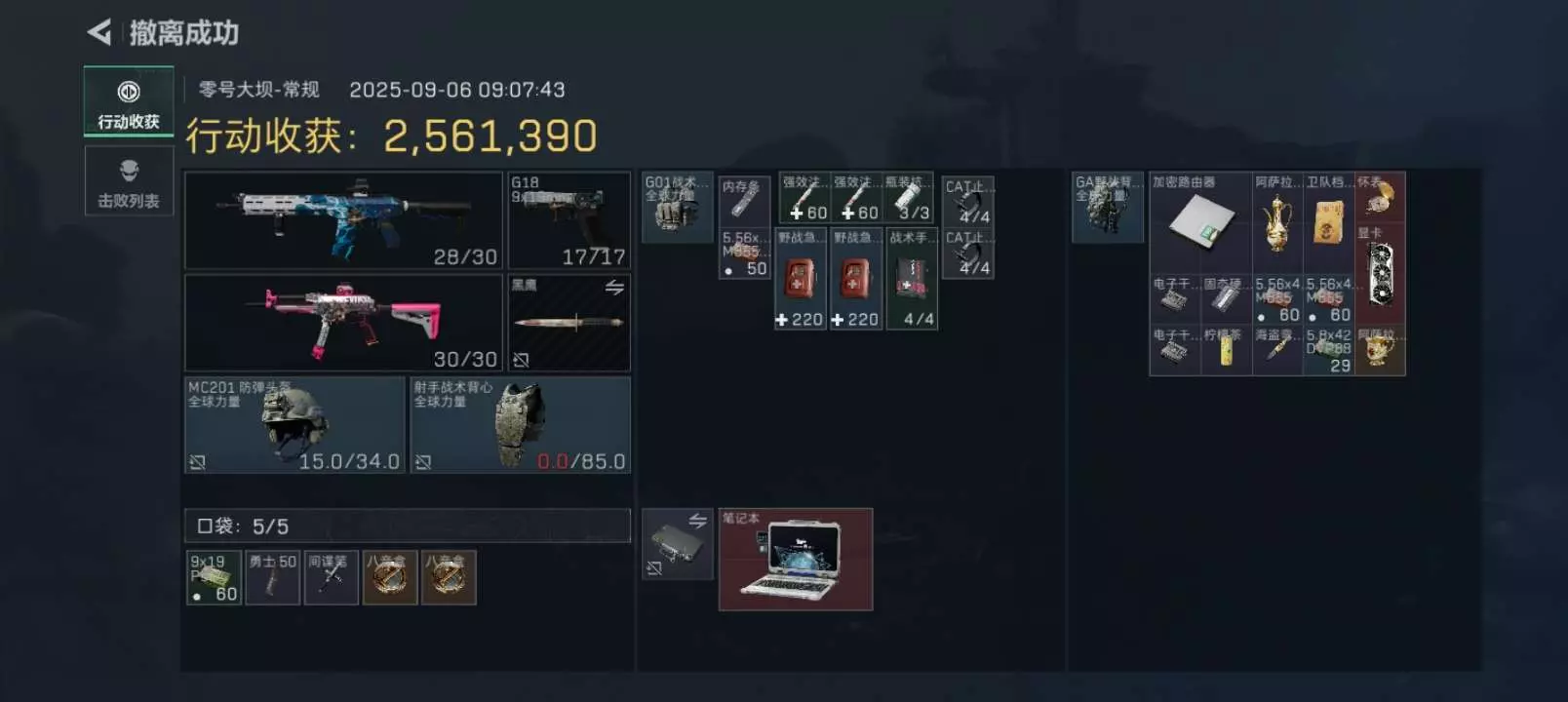Select the G01战术 chest rig icon
The width and height of the screenshot is (1568, 702).
(x=677, y=207)
